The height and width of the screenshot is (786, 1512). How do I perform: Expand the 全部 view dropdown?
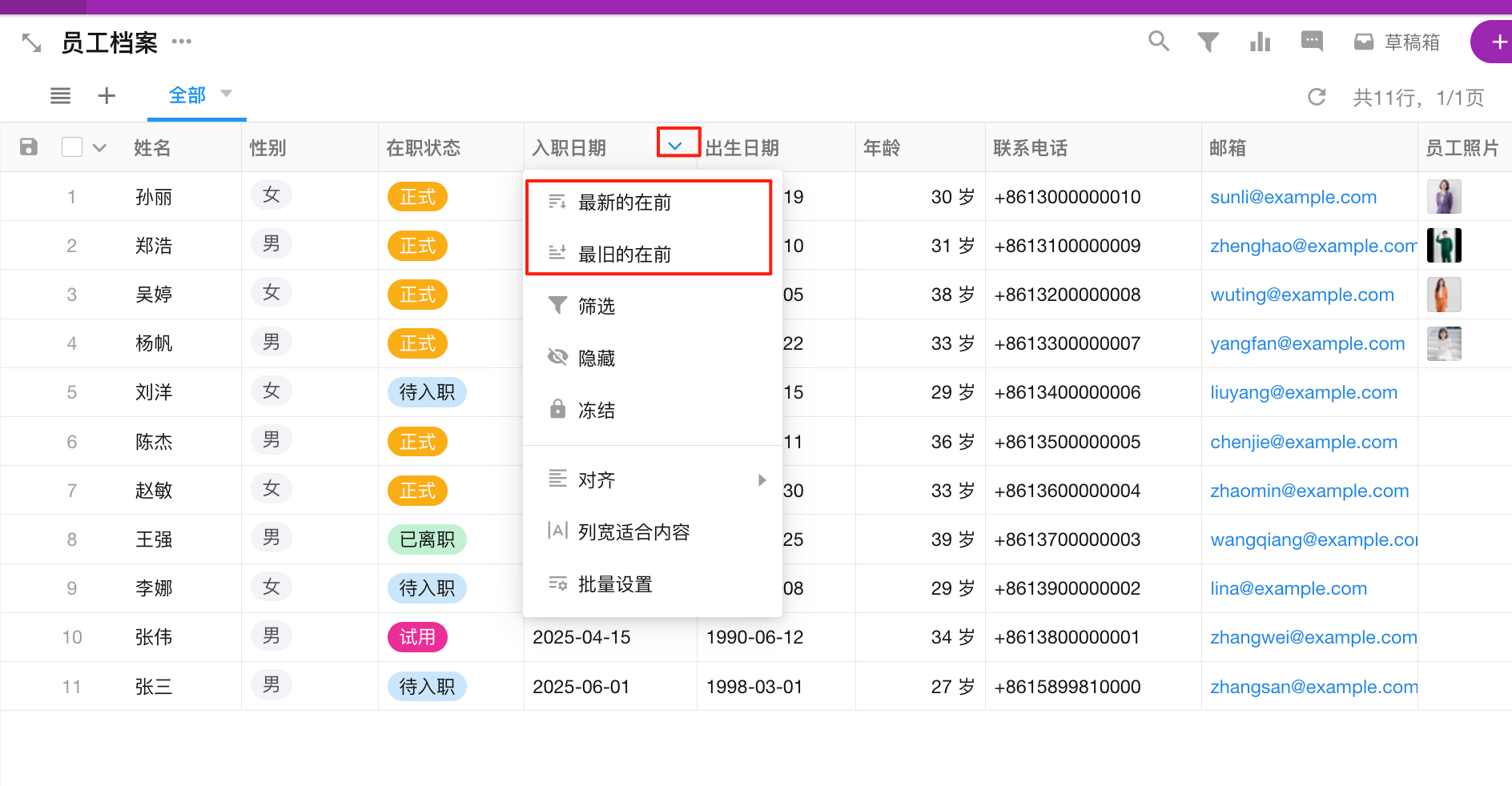(227, 94)
